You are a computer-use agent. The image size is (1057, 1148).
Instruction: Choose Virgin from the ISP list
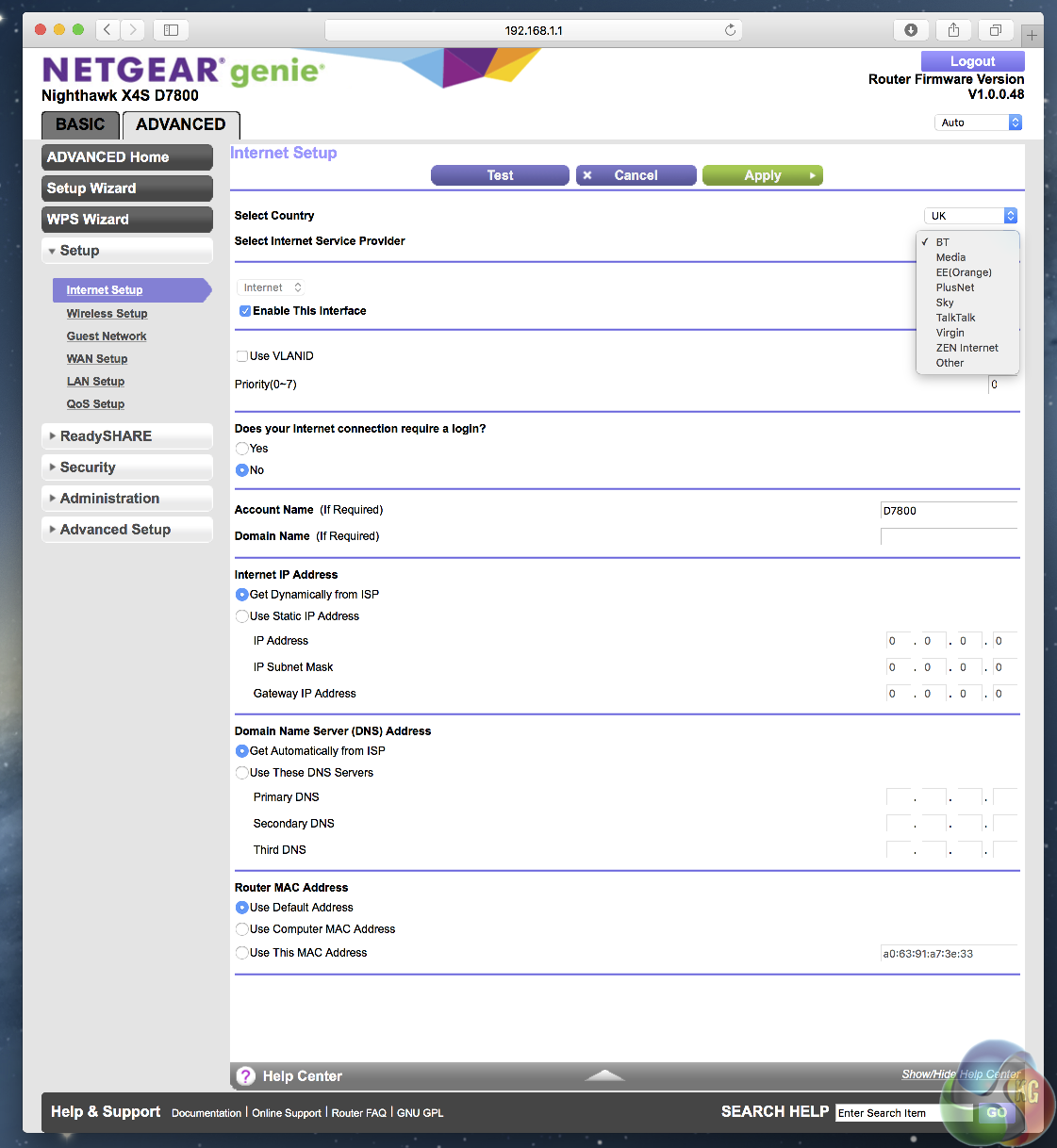click(967, 333)
